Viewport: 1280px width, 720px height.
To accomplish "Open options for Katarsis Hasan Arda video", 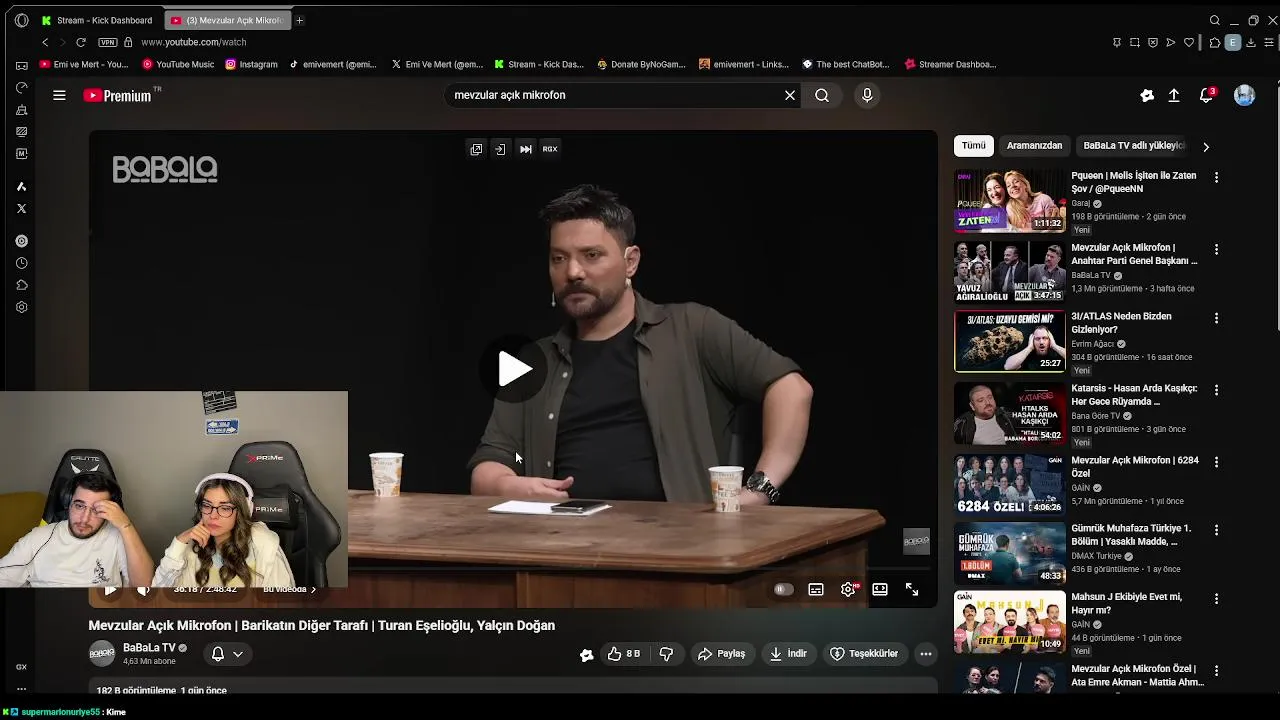I will coord(1216,390).
